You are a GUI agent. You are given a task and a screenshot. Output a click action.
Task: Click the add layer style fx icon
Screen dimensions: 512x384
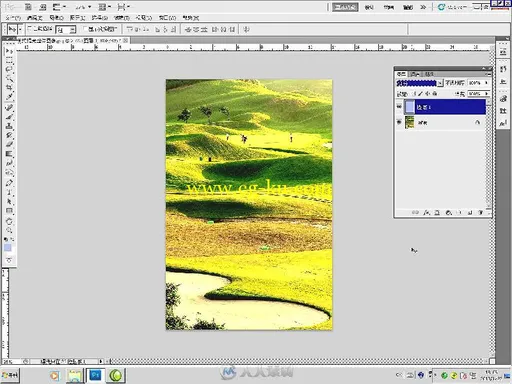coord(426,212)
